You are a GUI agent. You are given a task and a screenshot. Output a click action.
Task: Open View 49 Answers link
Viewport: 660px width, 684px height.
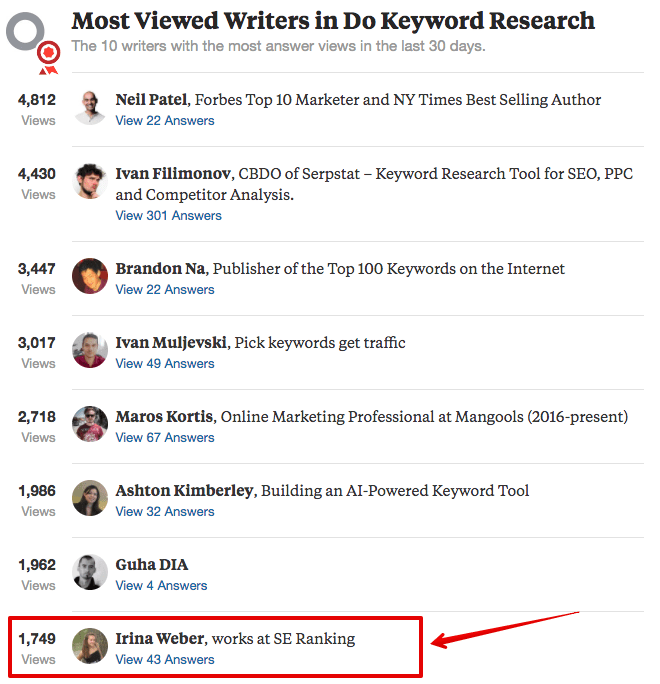click(165, 364)
